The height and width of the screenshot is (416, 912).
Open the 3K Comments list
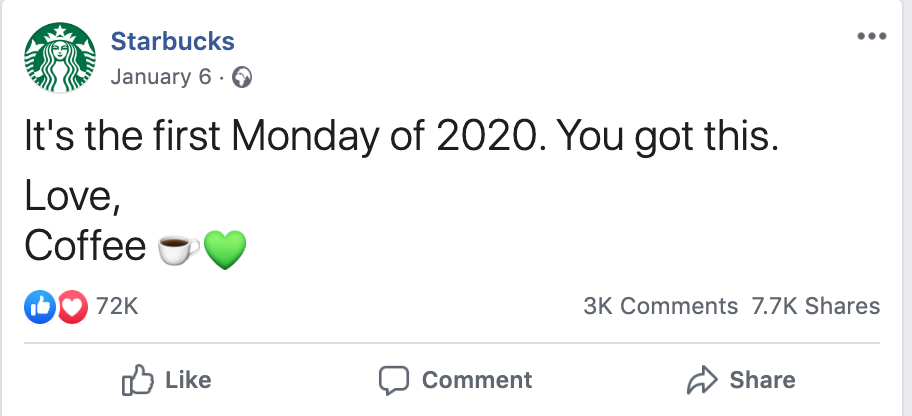[660, 306]
